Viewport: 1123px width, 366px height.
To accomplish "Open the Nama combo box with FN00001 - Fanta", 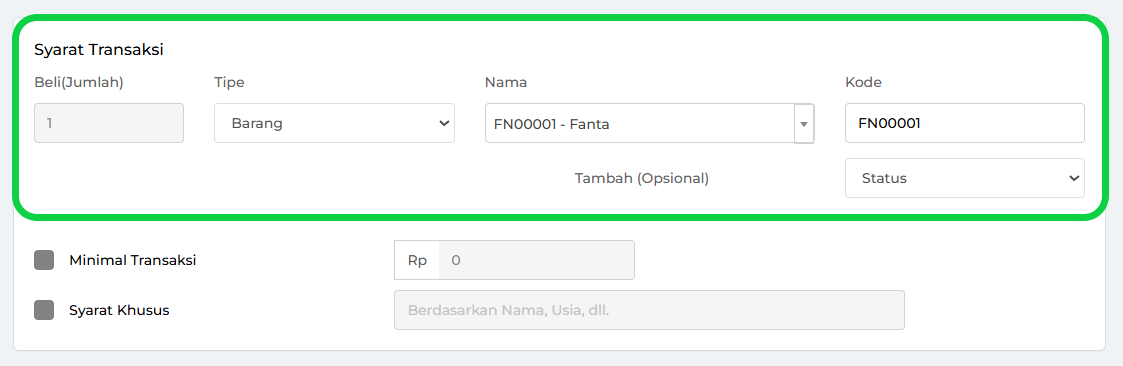I will [650, 124].
